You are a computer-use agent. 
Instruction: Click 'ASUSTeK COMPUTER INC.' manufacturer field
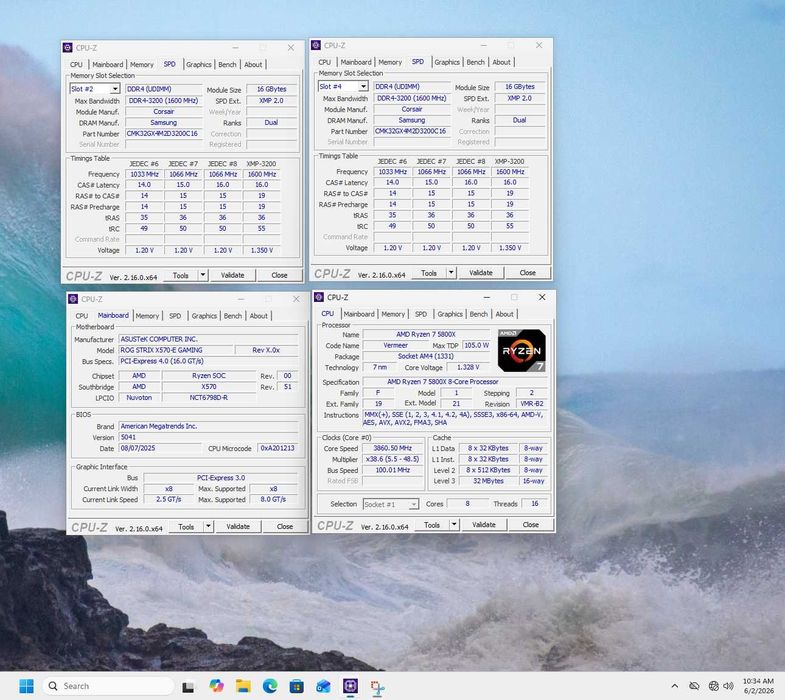point(208,339)
